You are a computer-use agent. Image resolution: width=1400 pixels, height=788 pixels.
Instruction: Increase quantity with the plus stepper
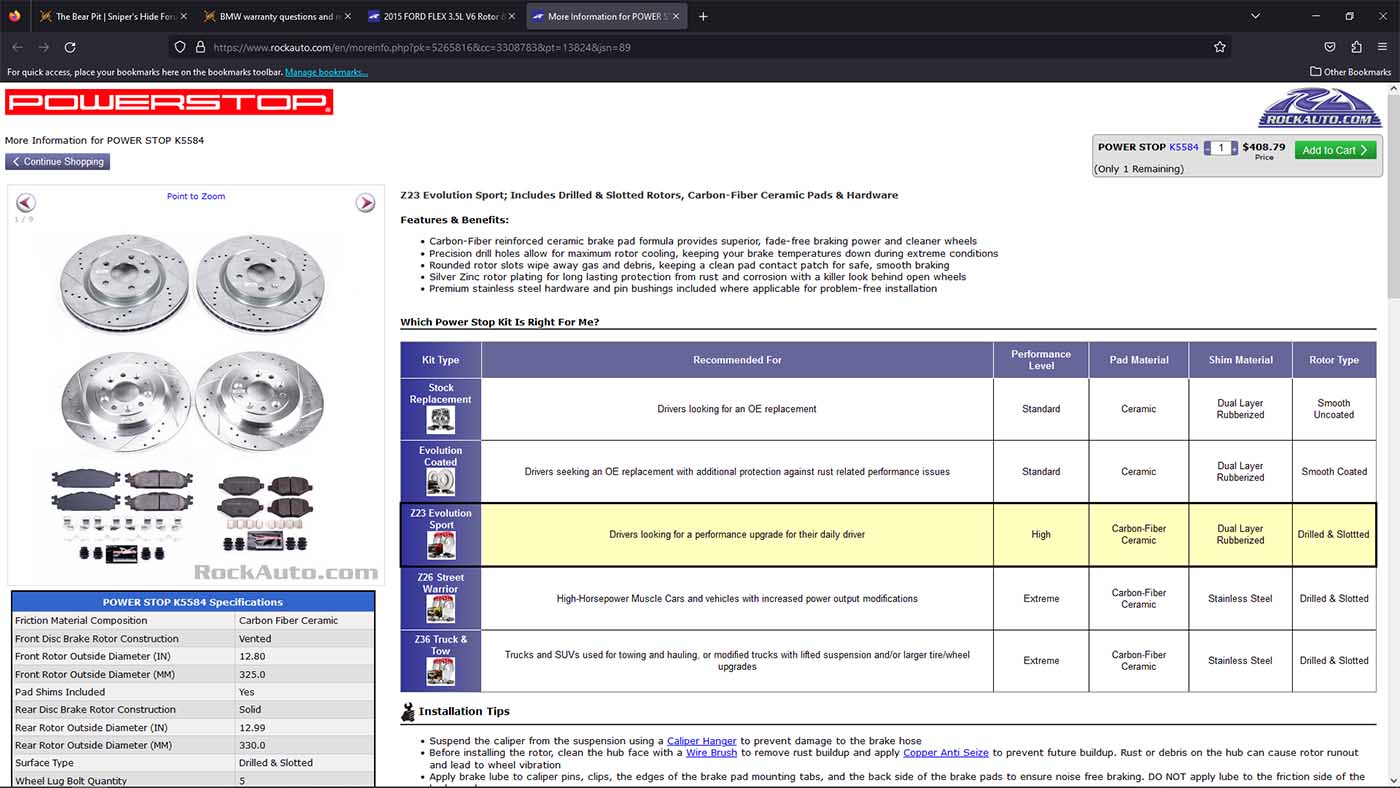(x=1234, y=148)
